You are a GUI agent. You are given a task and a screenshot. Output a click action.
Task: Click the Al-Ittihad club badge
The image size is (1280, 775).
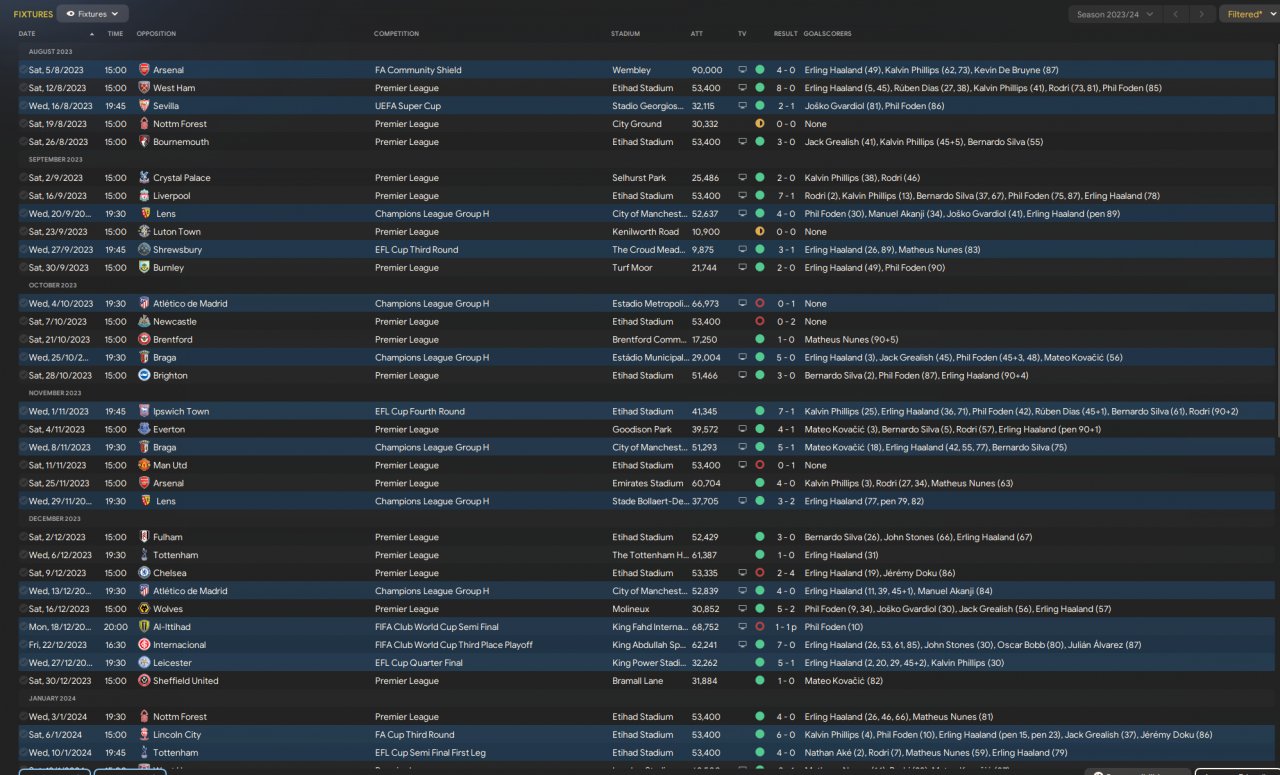[144, 628]
